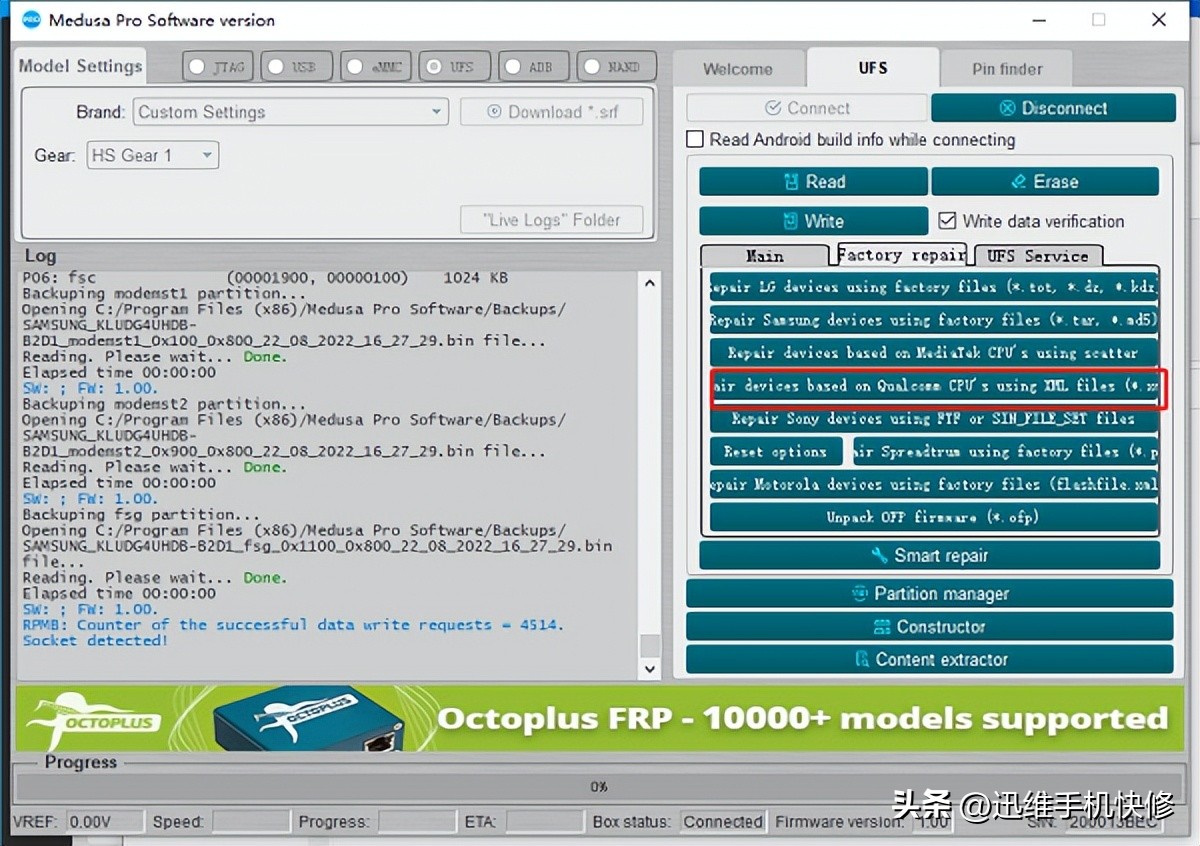Viewport: 1200px width, 846px height.
Task: Click the Read button
Action: [x=814, y=182]
